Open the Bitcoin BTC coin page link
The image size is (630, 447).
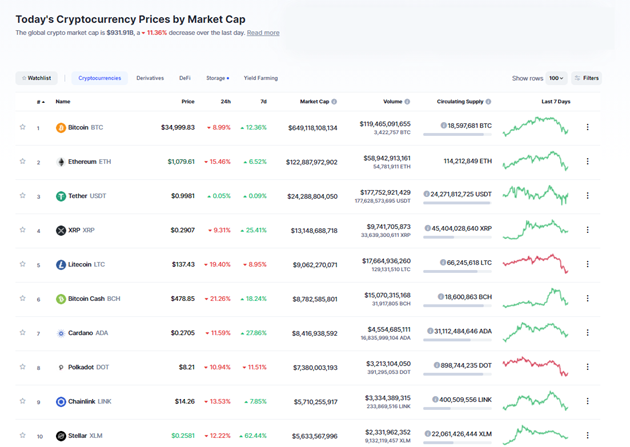[85, 128]
